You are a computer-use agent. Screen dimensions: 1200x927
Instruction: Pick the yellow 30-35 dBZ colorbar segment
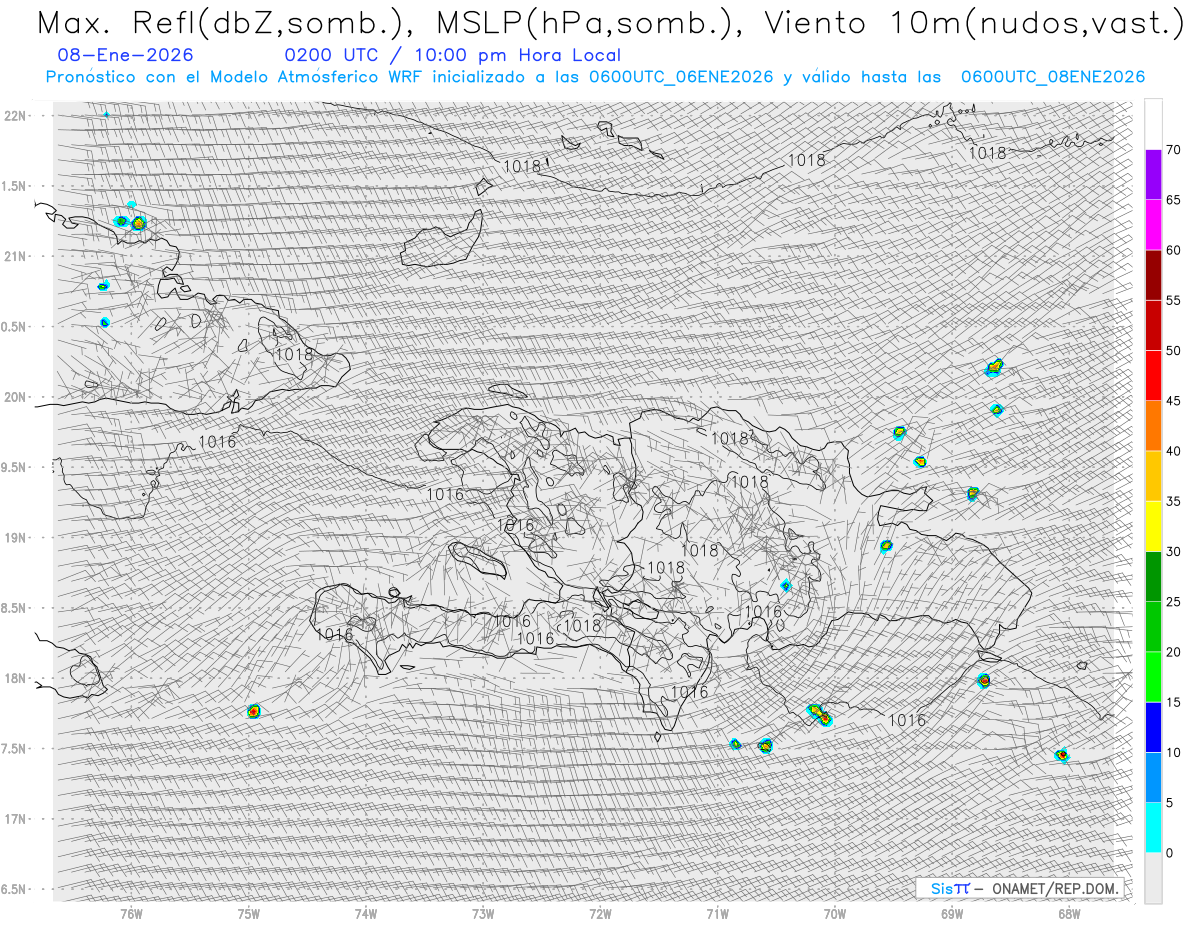click(1153, 526)
